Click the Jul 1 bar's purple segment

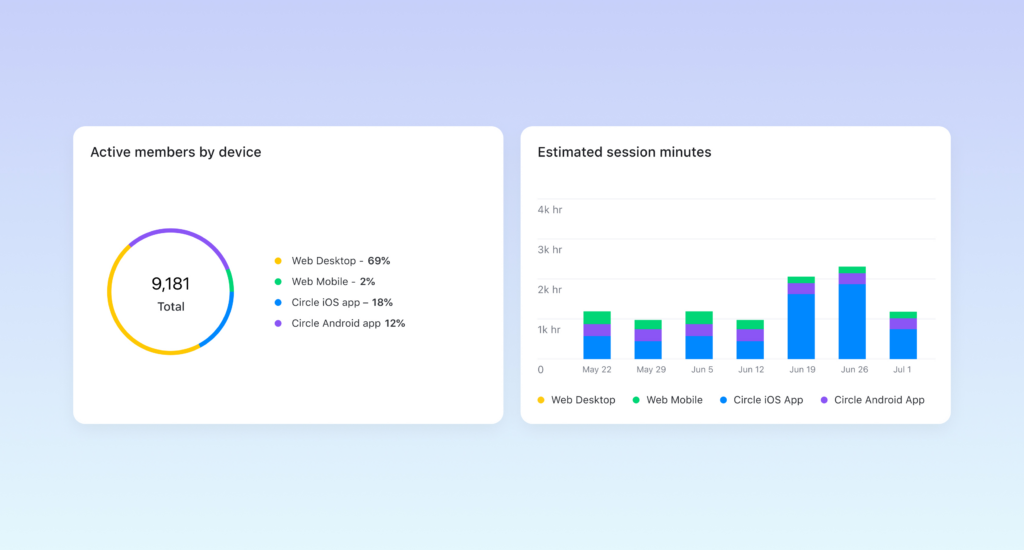point(903,323)
